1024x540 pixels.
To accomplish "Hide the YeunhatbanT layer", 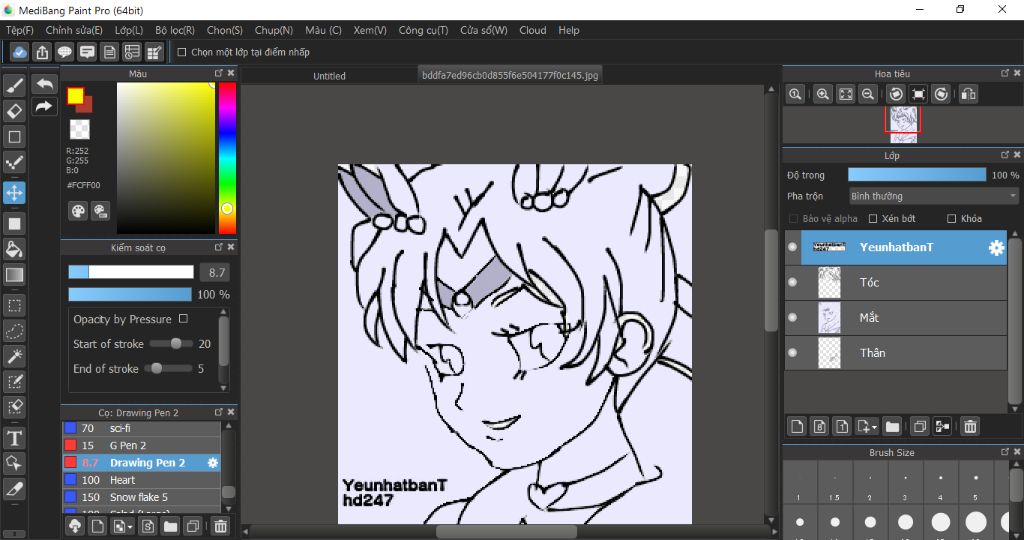I will 792,247.
